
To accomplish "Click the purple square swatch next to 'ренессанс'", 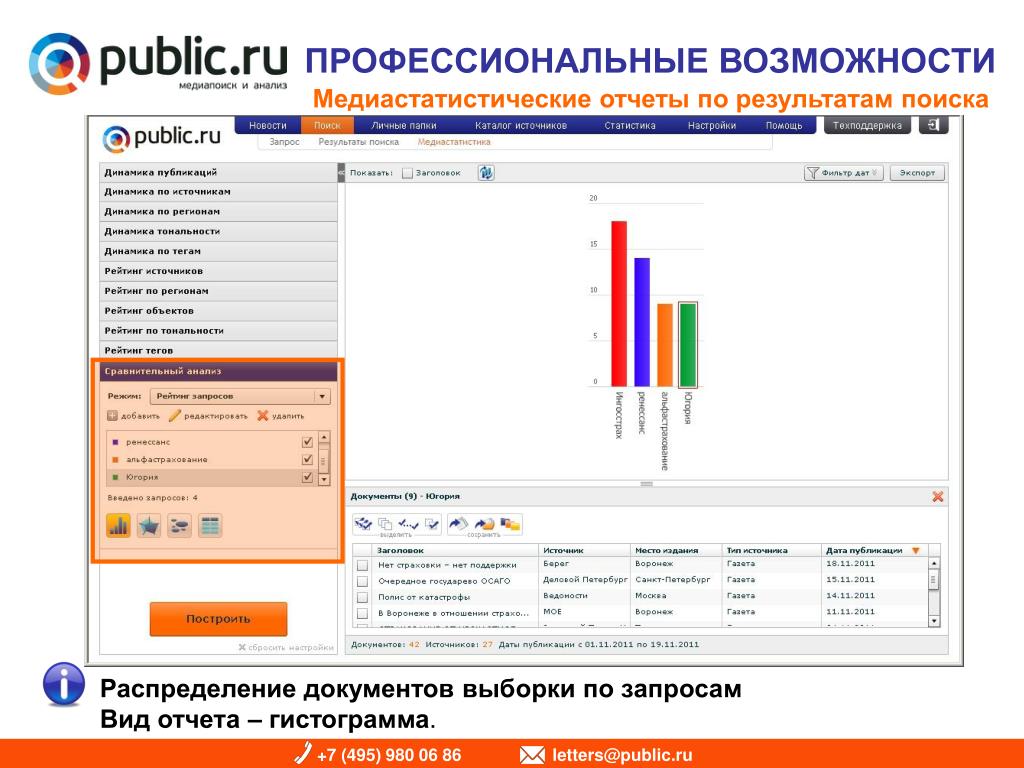I will point(116,442).
